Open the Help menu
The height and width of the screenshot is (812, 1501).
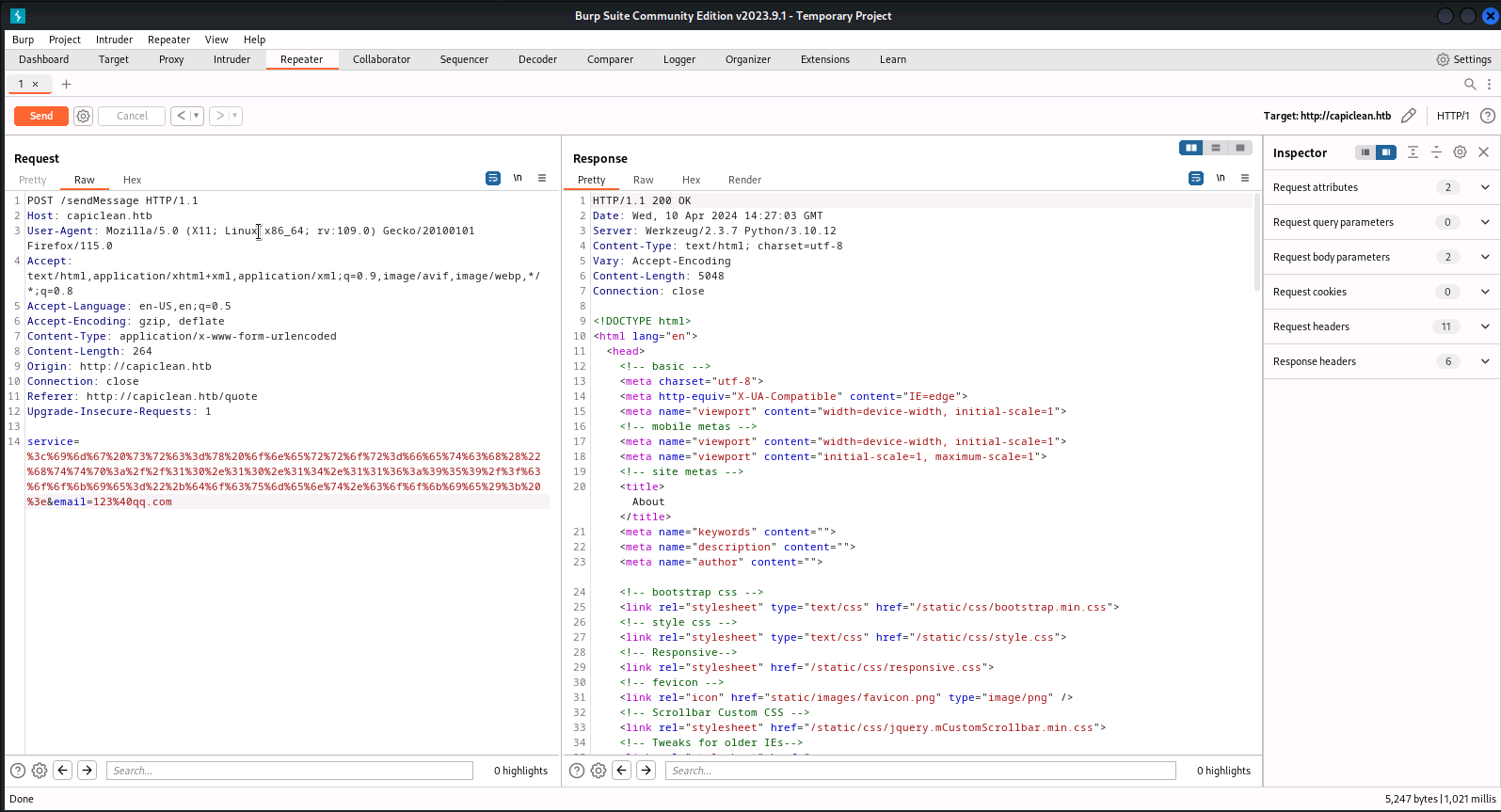pyautogui.click(x=254, y=40)
